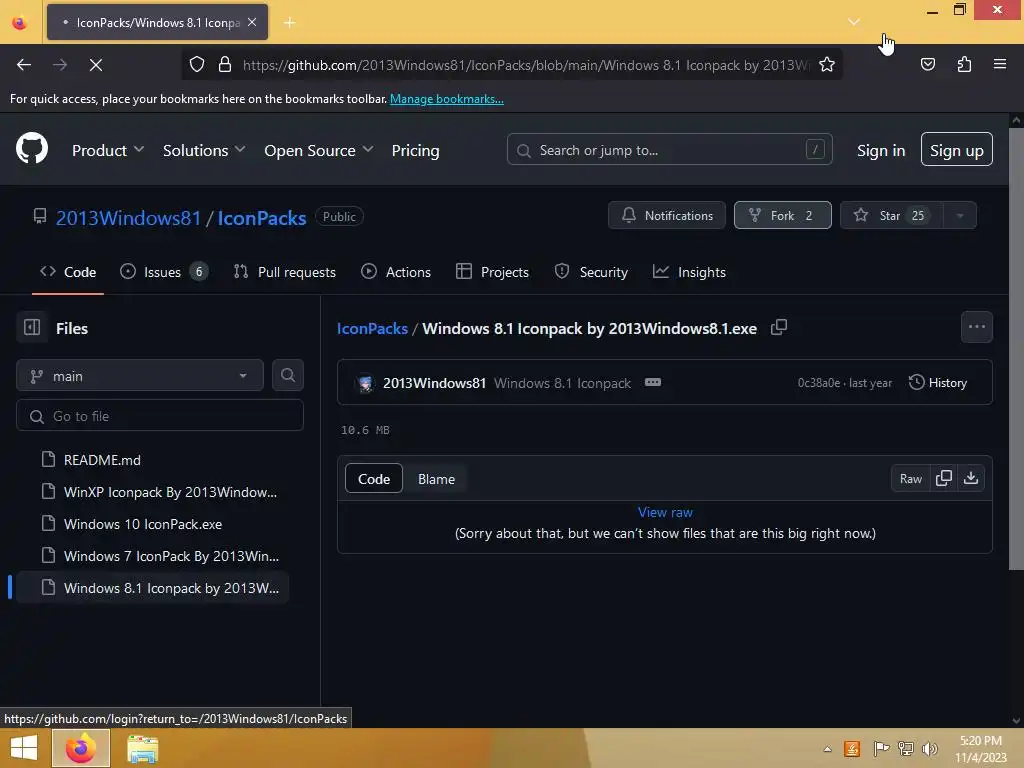Click the GitHub Octocat logo
Screen dimensions: 1024x768
tap(31, 148)
